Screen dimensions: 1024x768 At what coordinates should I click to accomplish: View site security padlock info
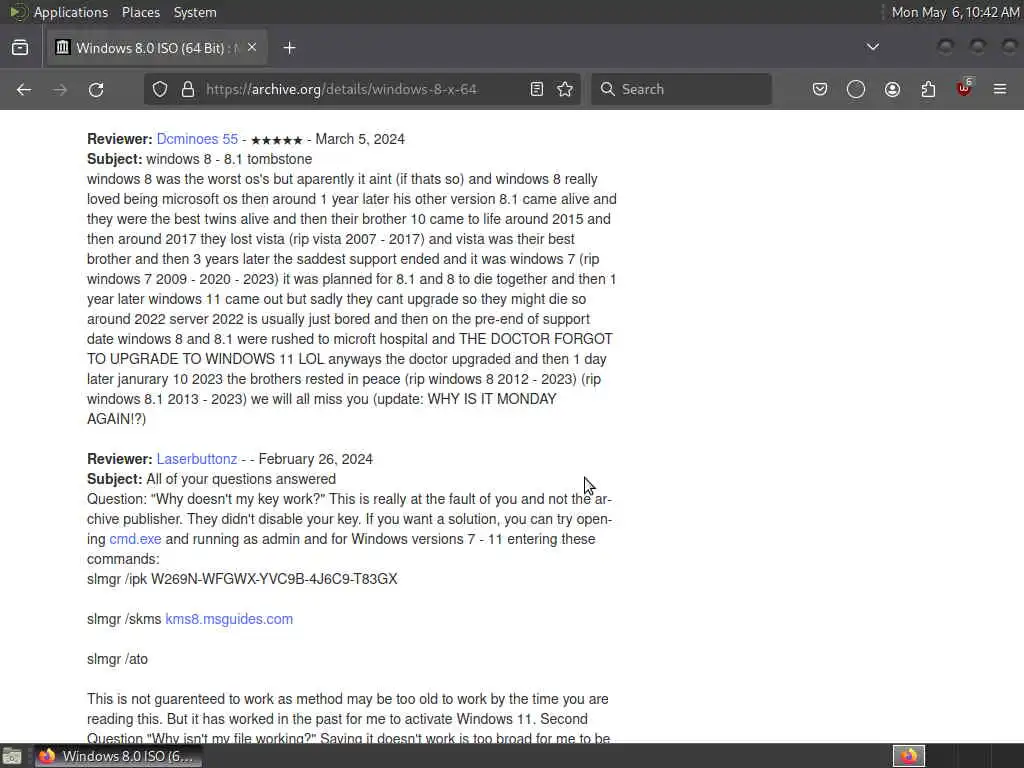point(188,89)
